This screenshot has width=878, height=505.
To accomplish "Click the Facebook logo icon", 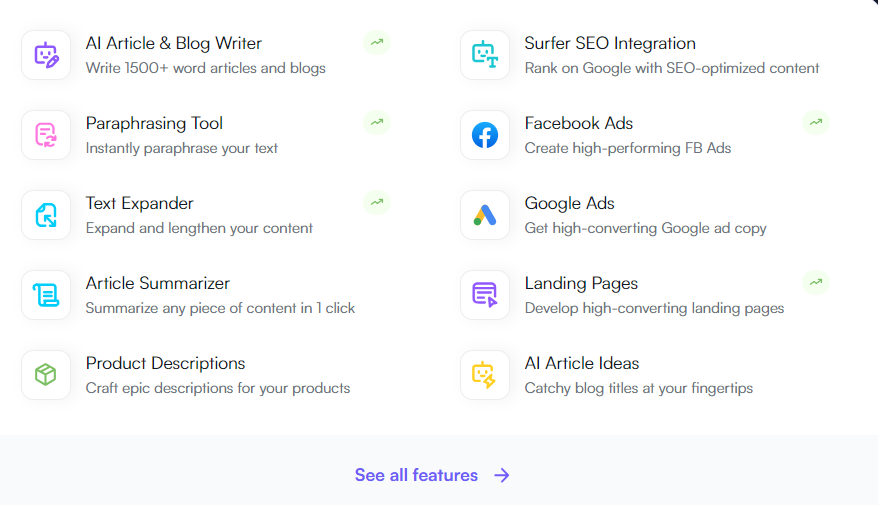I will 485,135.
